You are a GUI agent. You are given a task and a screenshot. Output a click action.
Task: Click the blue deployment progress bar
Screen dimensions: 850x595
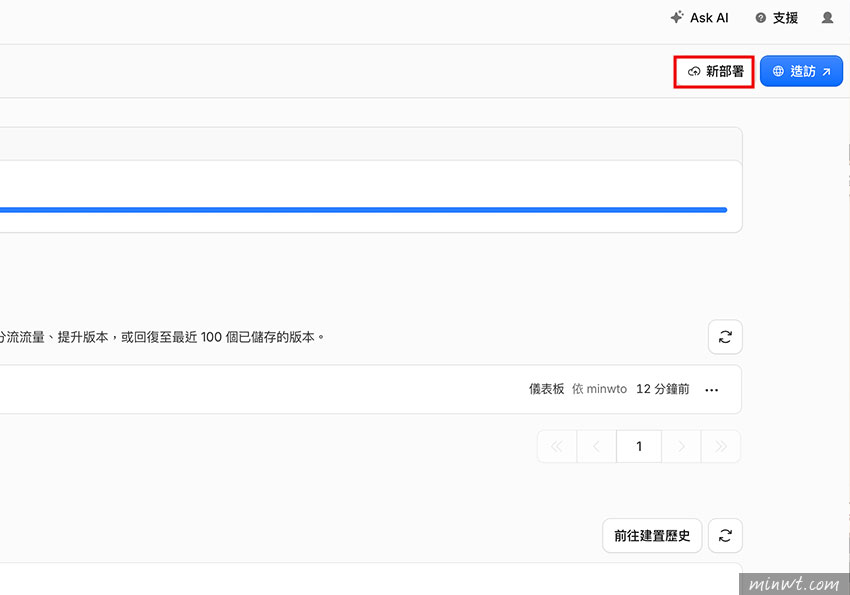click(x=363, y=210)
